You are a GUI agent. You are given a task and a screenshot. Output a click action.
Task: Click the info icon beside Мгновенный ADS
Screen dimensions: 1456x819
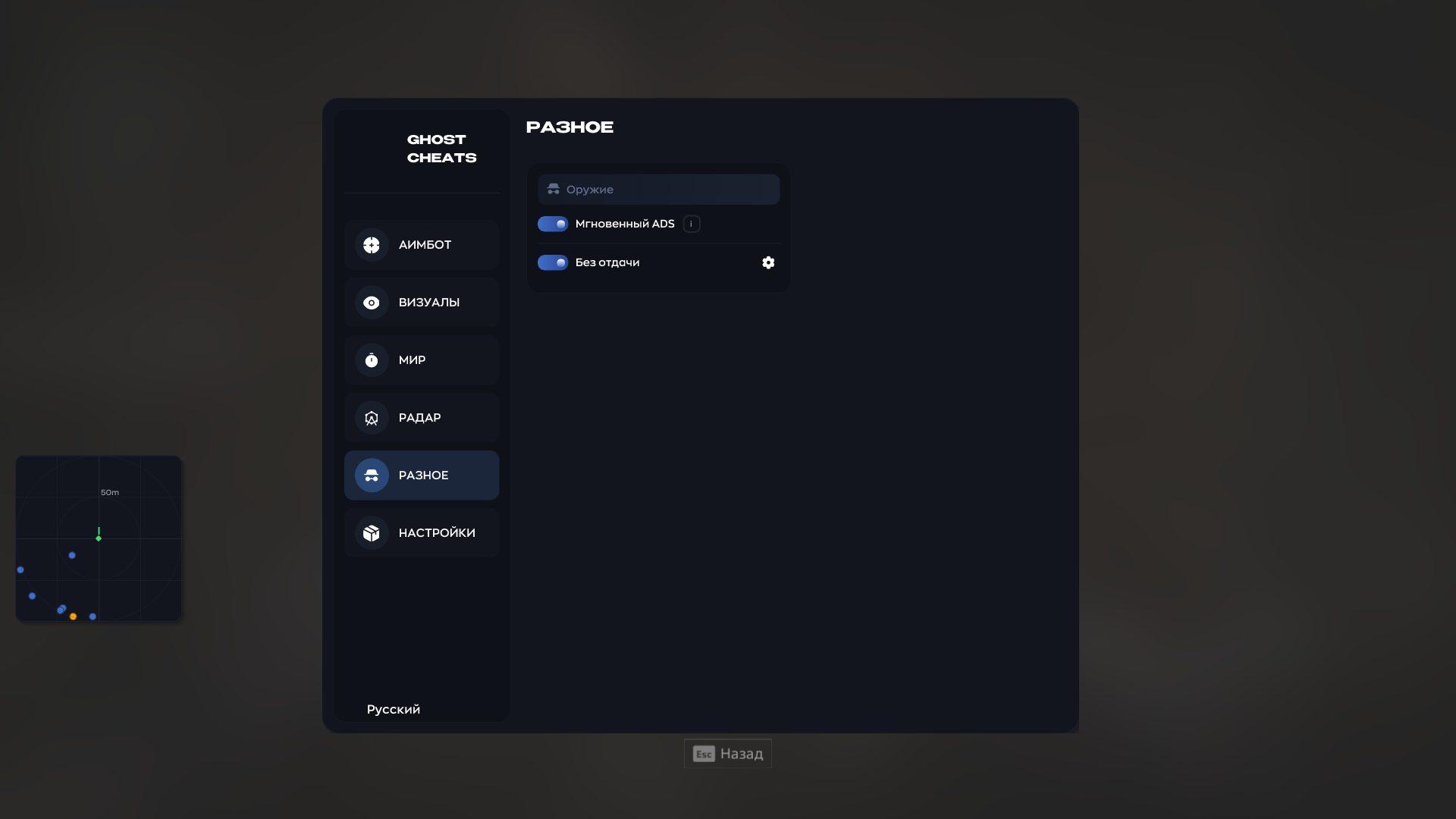(691, 224)
